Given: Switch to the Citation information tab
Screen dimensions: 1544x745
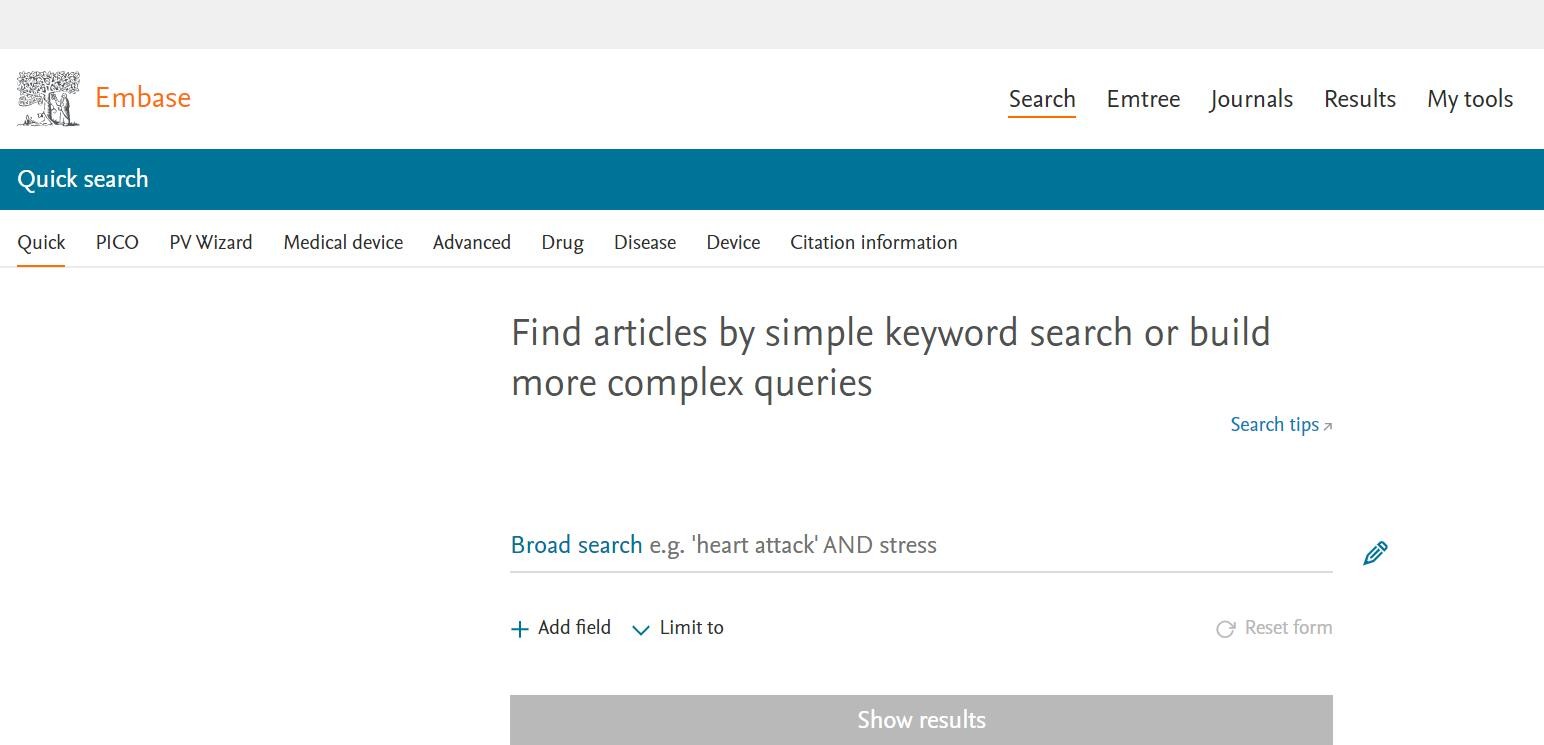Looking at the screenshot, I should pyautogui.click(x=874, y=242).
